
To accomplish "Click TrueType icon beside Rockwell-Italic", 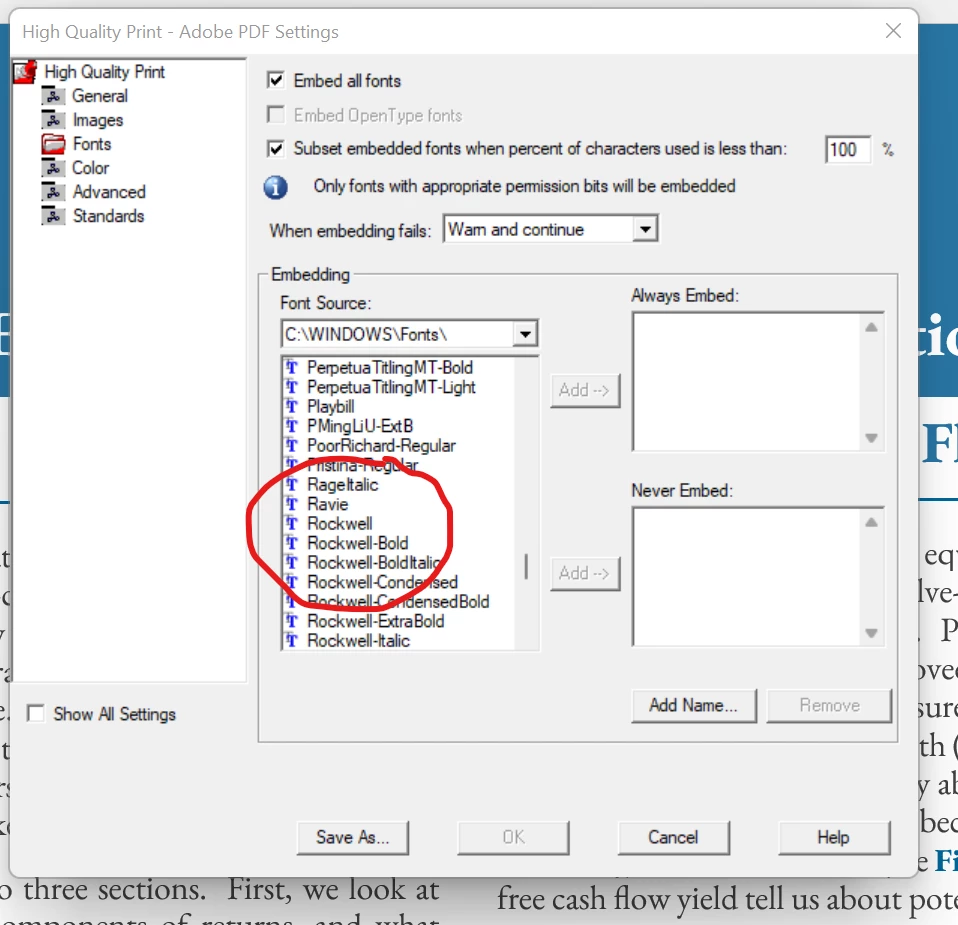I will point(292,640).
